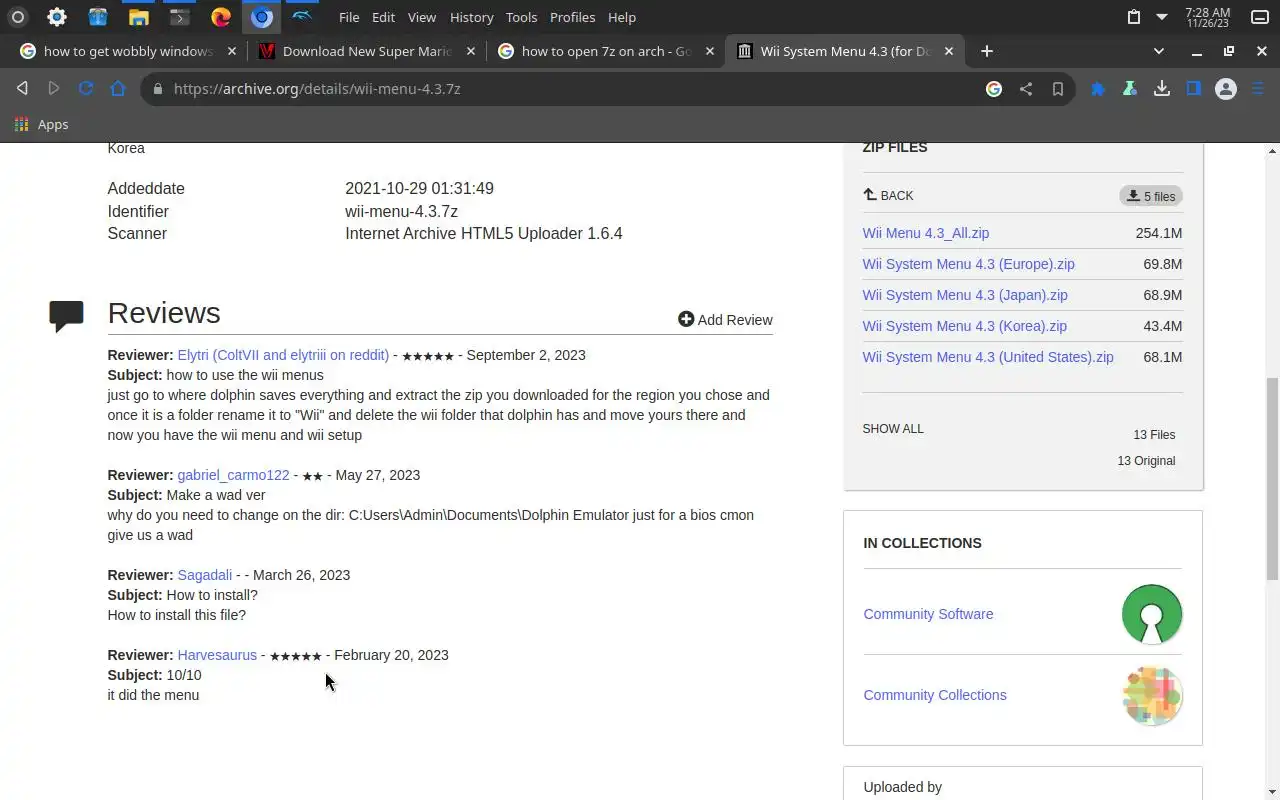Launch Firefox from the taskbar

click(x=221, y=17)
